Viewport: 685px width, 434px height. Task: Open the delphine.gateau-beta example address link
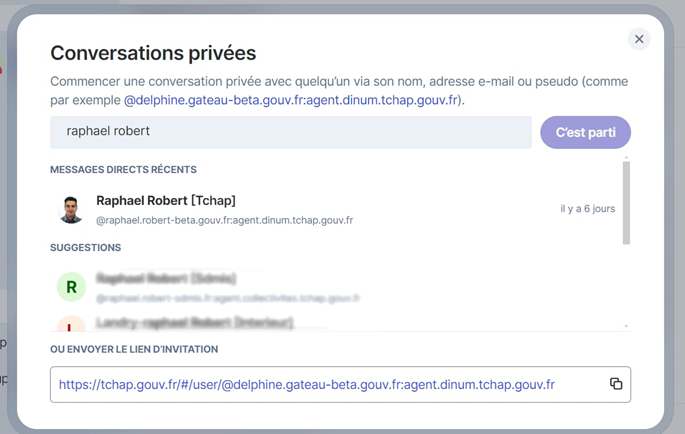click(292, 100)
